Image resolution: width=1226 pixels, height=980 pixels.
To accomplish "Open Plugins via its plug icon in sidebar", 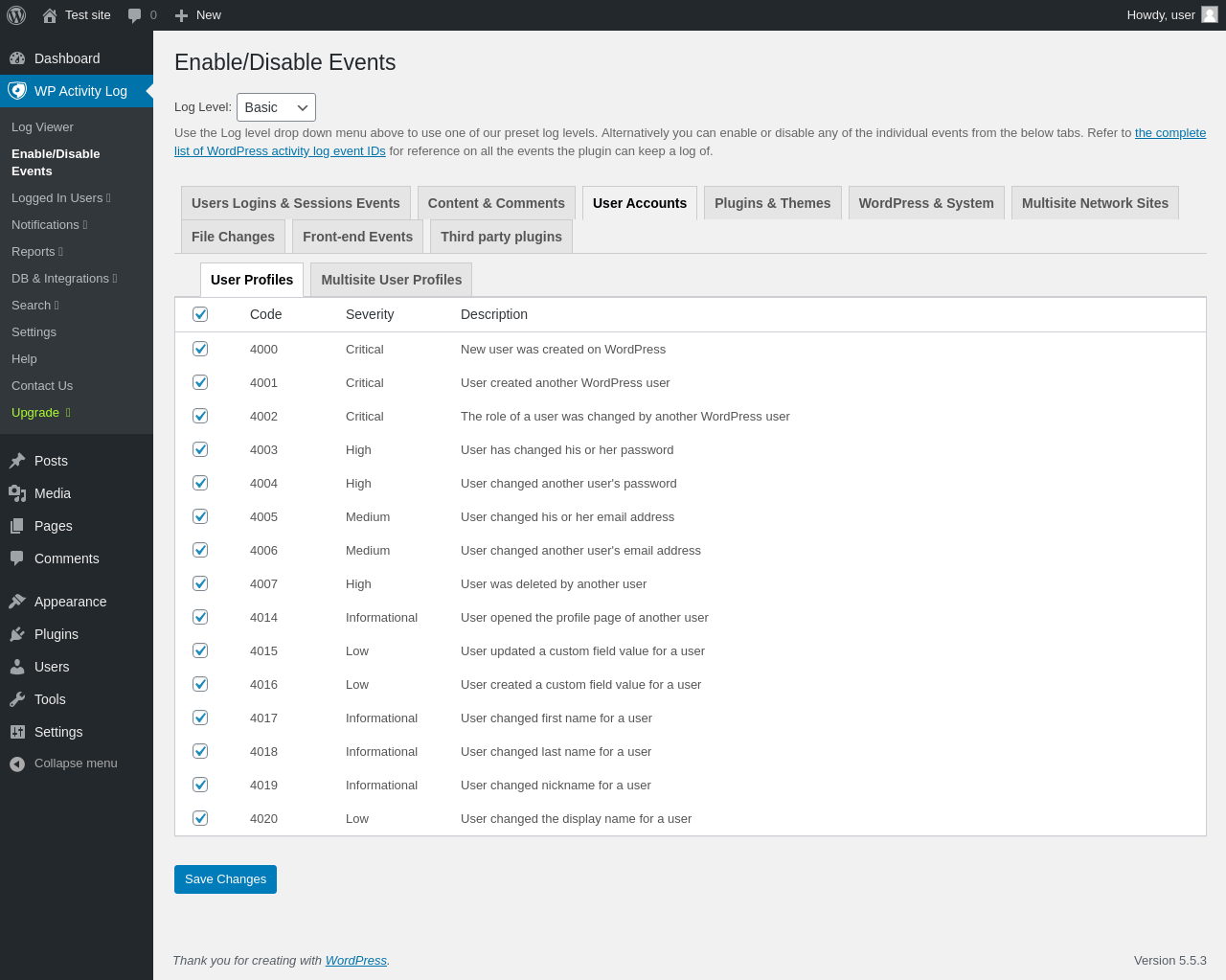I will (17, 634).
